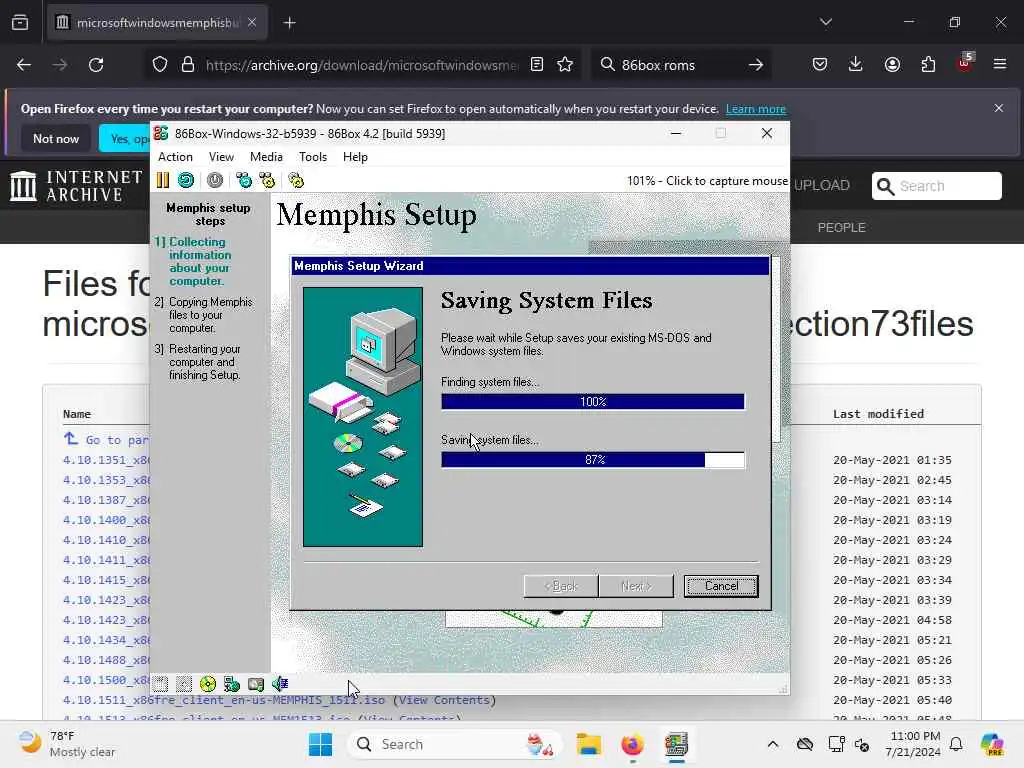Open a new Firefox tab
The image size is (1024, 768).
pyautogui.click(x=289, y=23)
